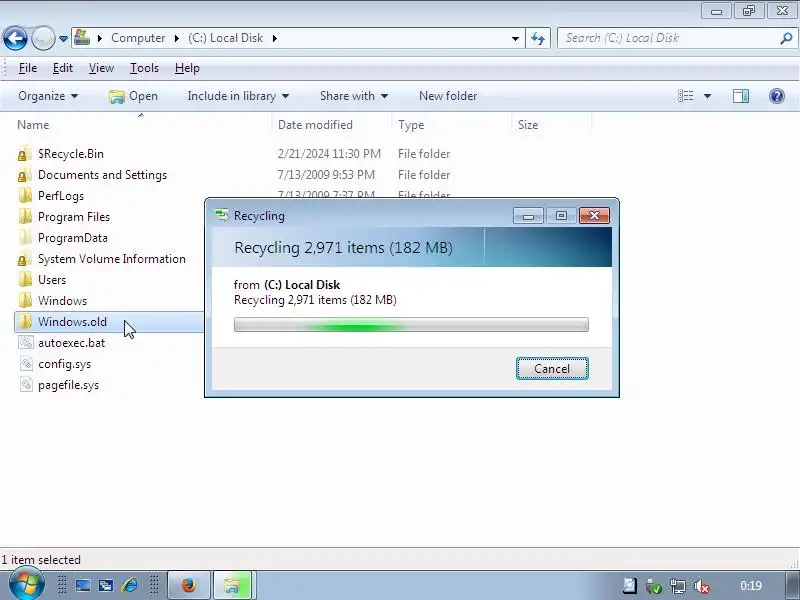Open the network tray icon
Image resolution: width=800 pixels, height=600 pixels.
click(678, 586)
